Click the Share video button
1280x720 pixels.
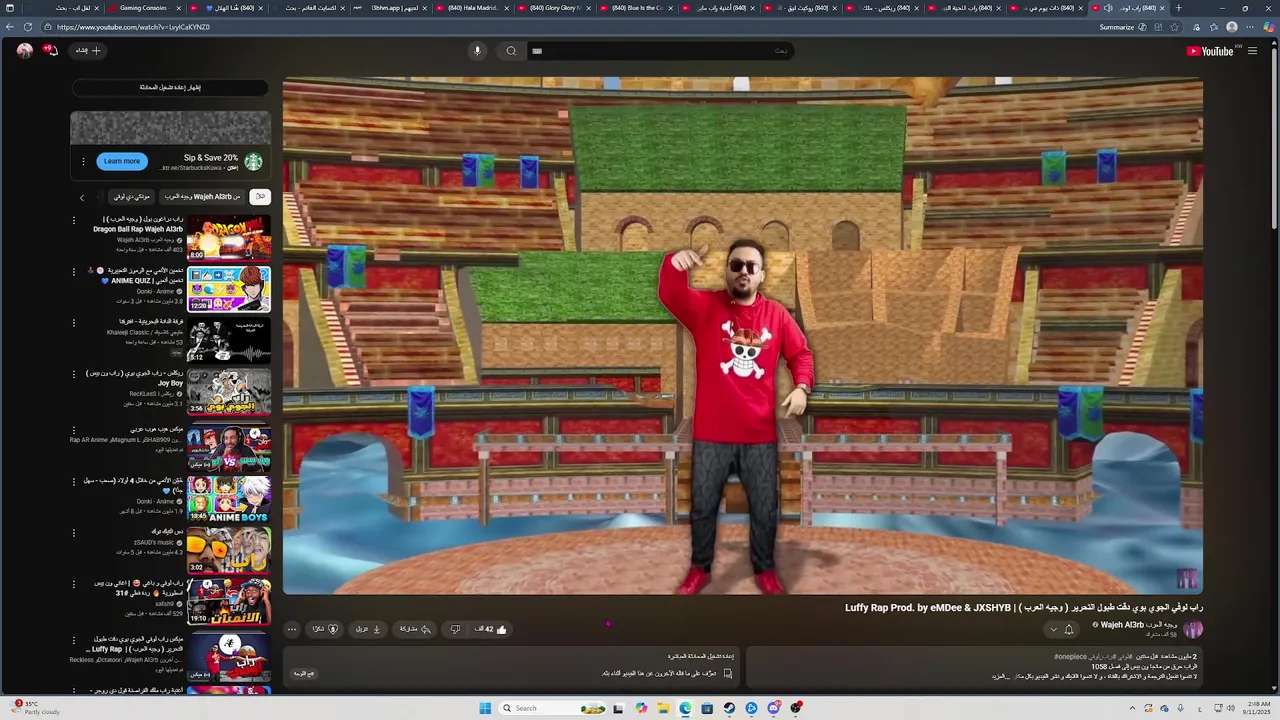coord(415,629)
